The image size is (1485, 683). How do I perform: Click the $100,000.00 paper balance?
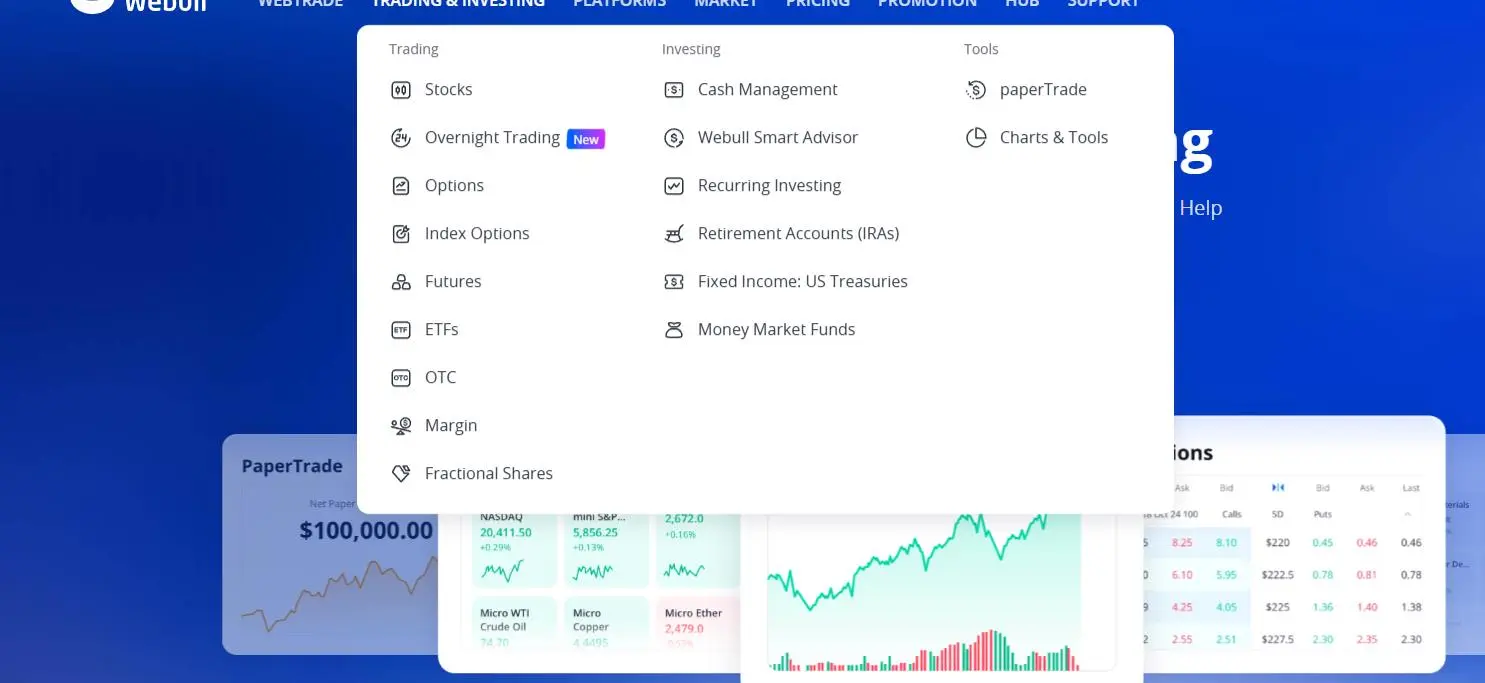366,530
